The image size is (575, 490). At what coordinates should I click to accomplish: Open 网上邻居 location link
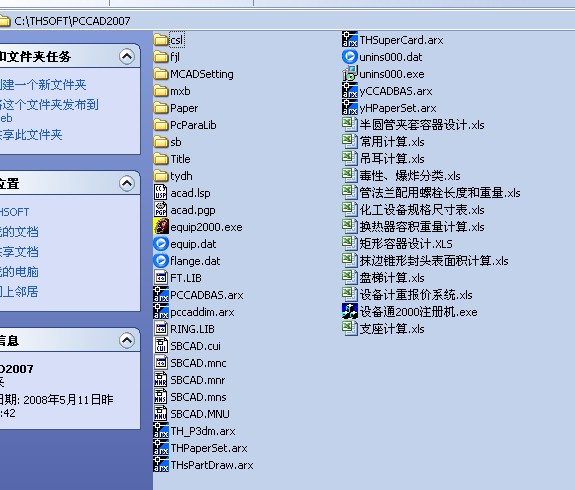[x=19, y=292]
